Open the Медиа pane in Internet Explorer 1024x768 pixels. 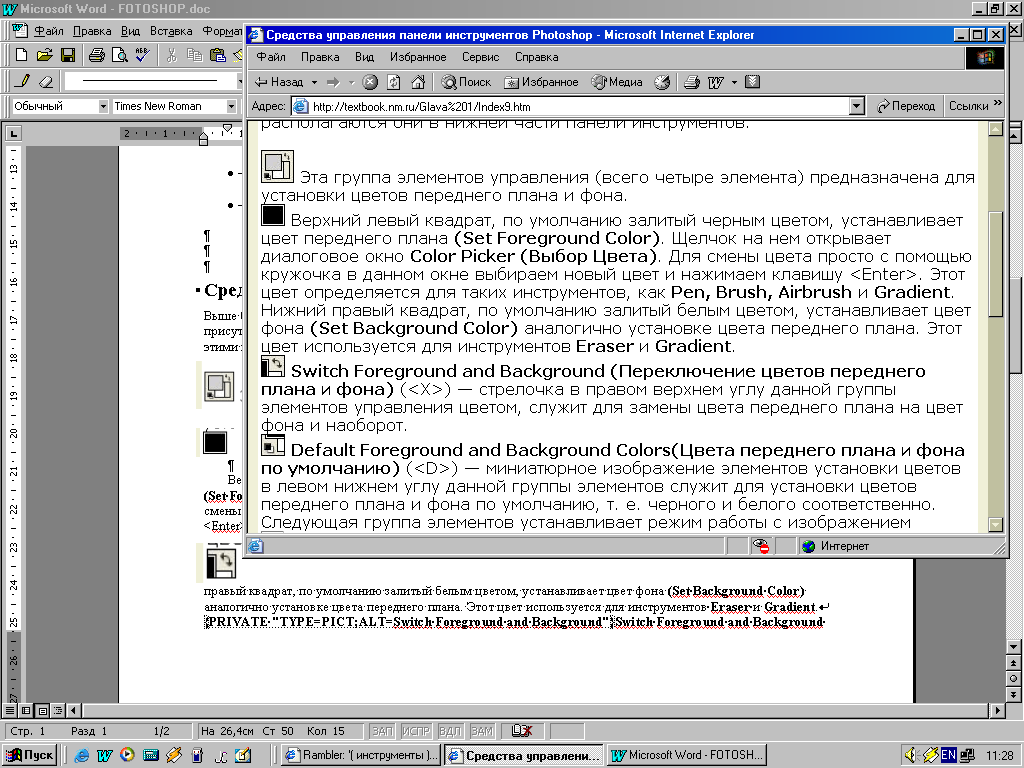tap(617, 82)
